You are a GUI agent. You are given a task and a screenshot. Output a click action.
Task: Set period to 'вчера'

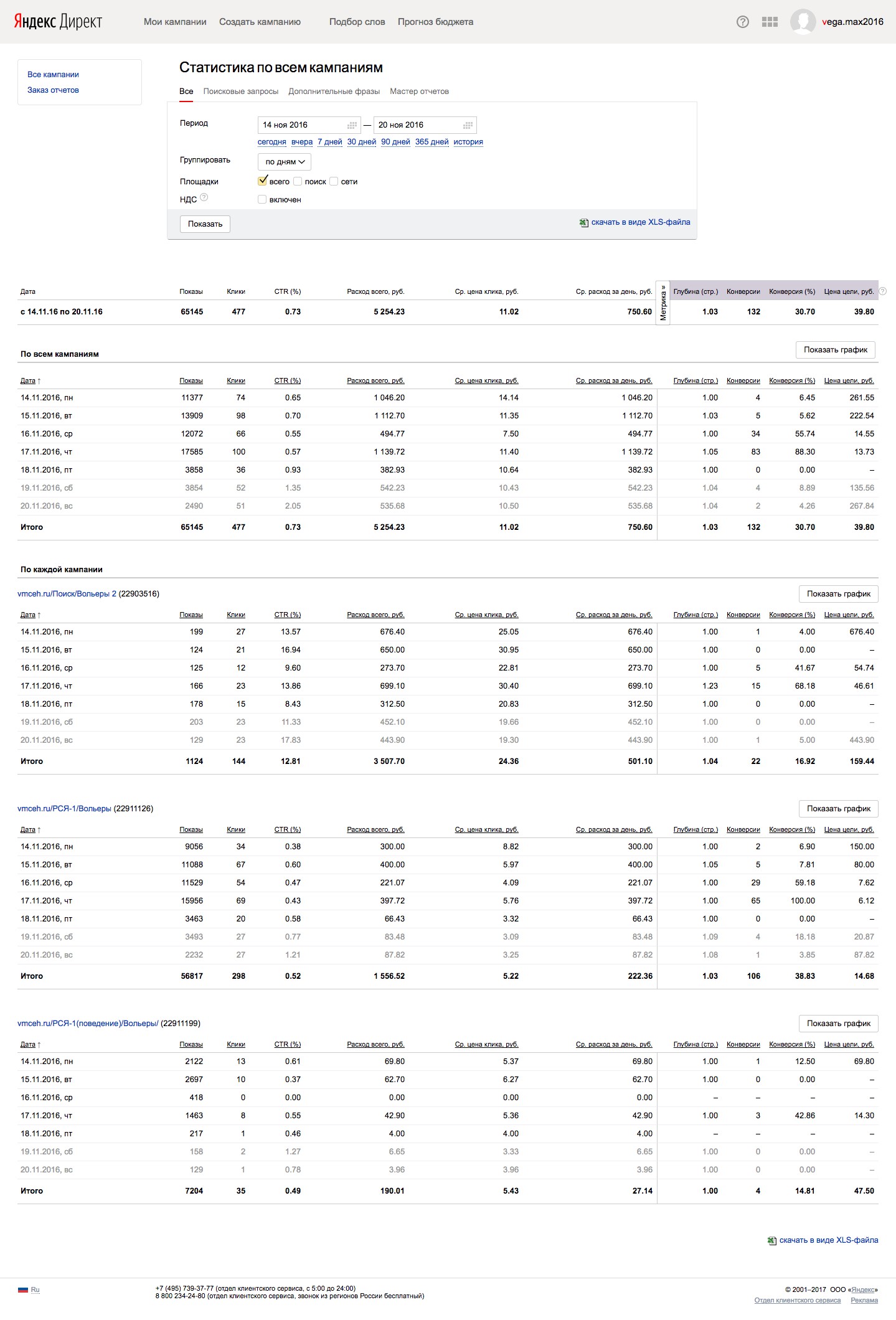(302, 142)
